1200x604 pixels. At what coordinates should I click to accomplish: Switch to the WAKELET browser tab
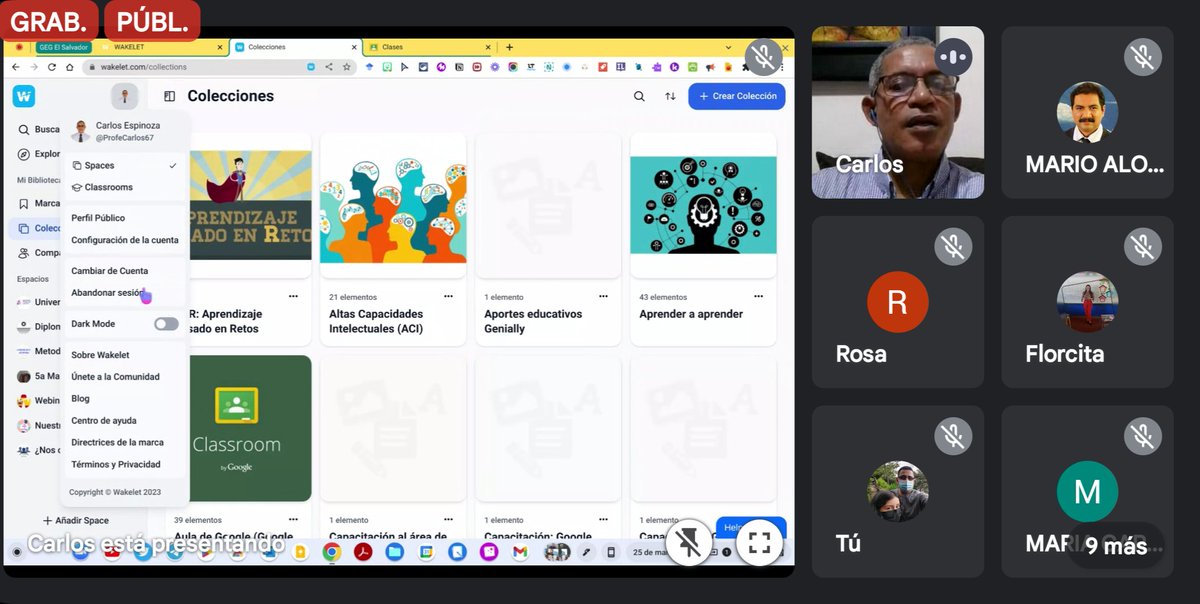162,47
